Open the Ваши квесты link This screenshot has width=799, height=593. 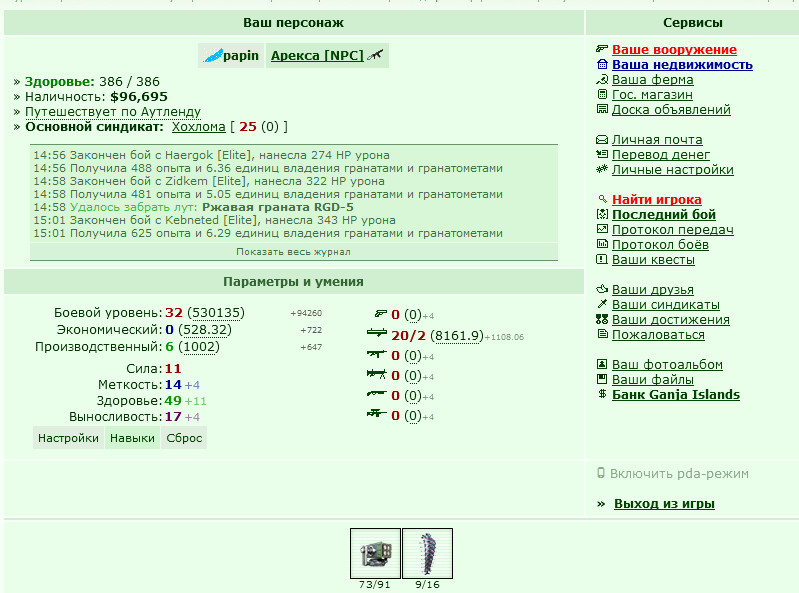point(653,259)
